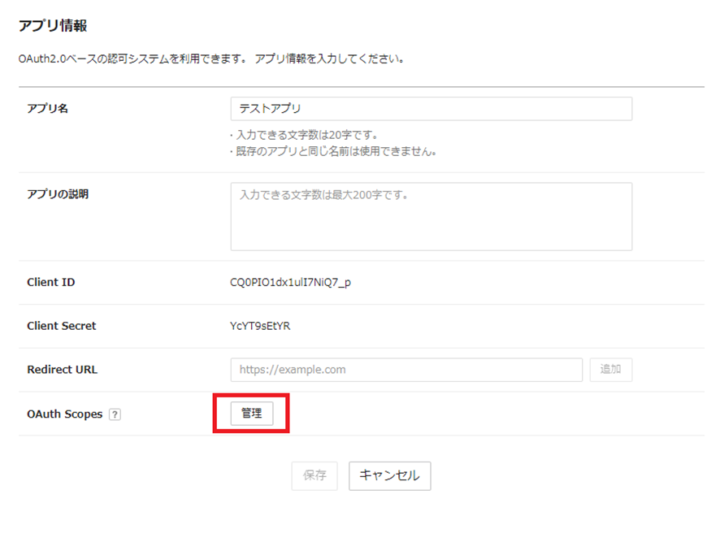720x542 pixels.
Task: Click into the アプリの説明 text area
Action: point(430,216)
